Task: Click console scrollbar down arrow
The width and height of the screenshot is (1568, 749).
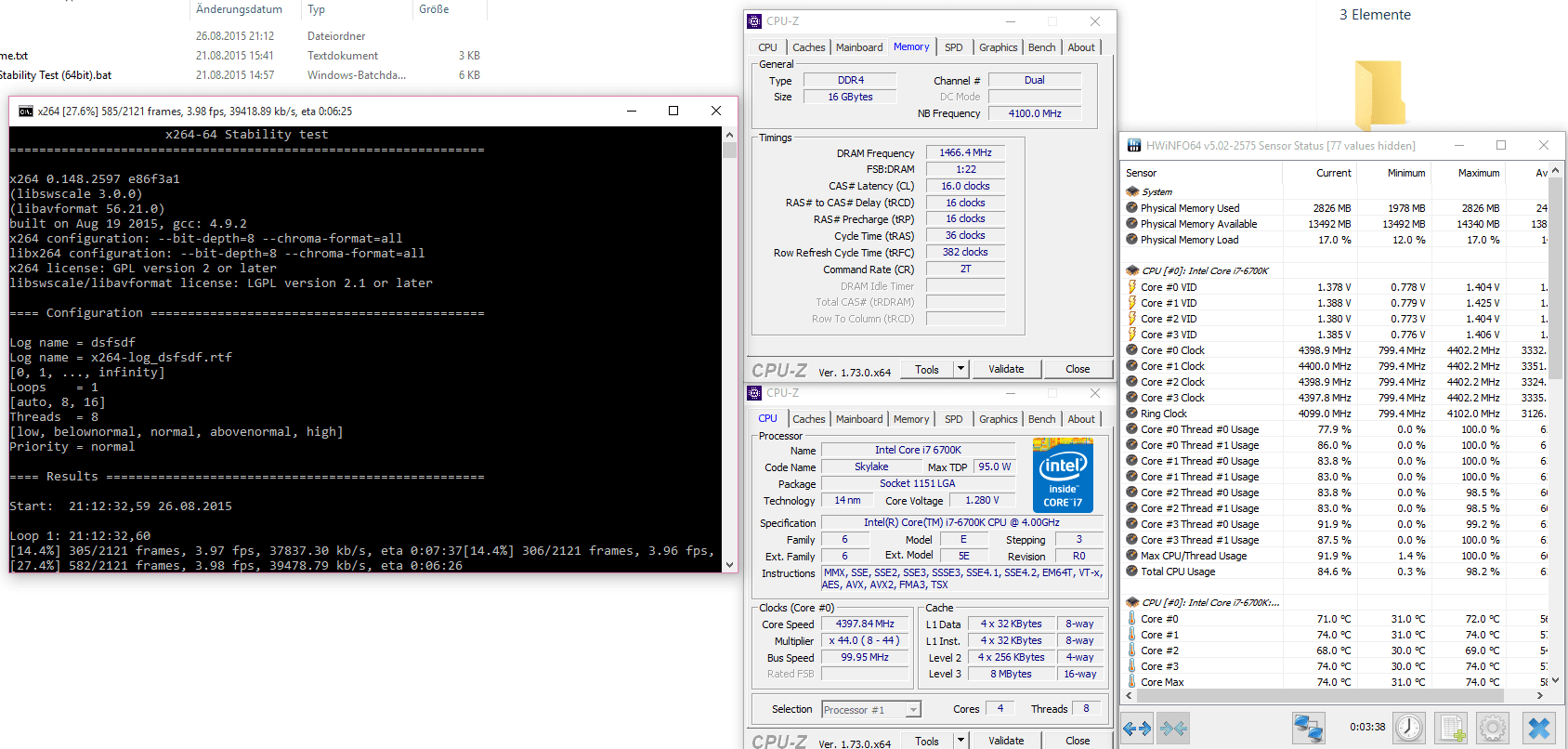Action: (x=729, y=564)
